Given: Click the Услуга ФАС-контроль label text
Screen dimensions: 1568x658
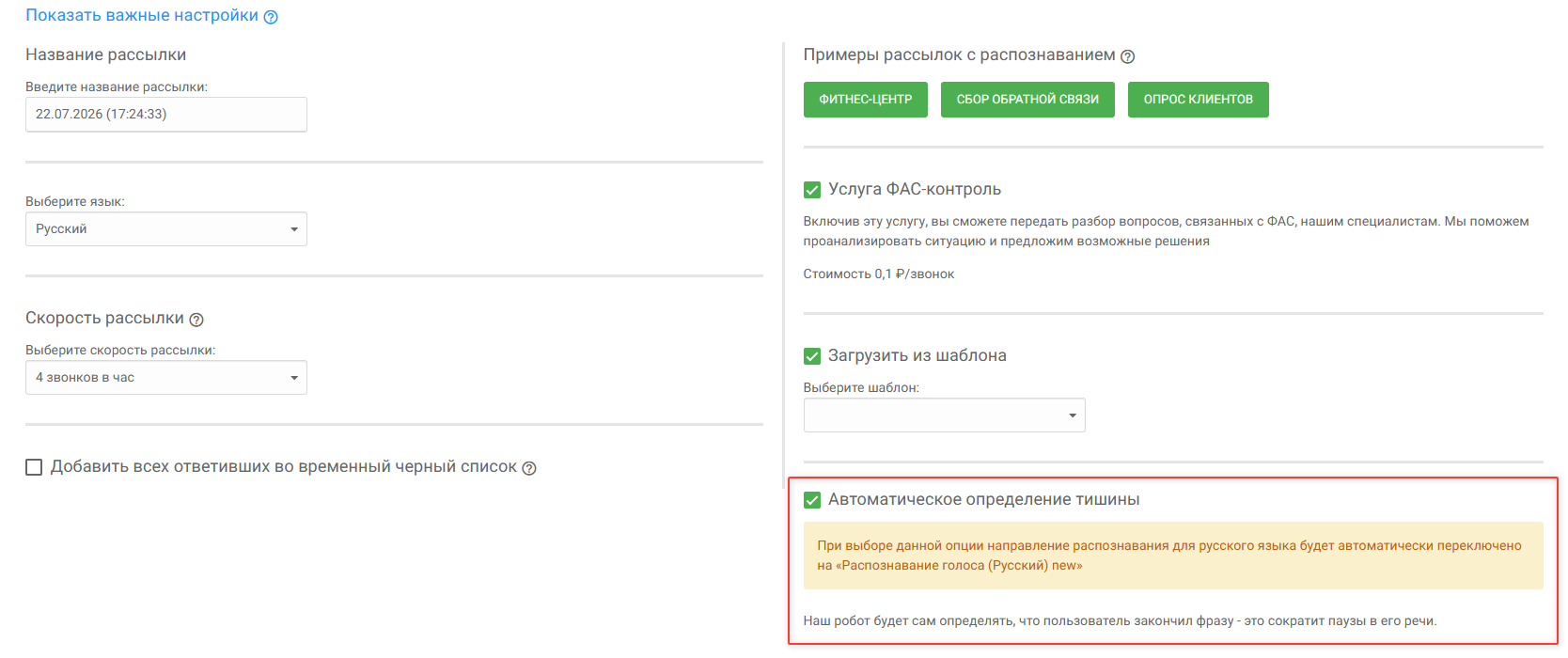Looking at the screenshot, I should point(915,190).
